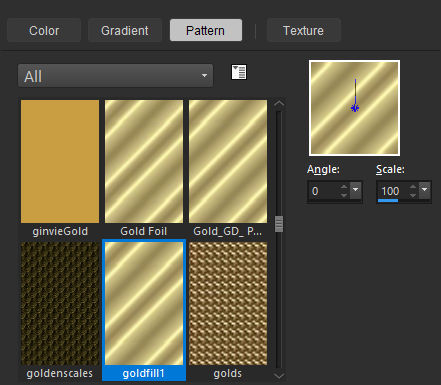This screenshot has height=385, width=441.
Task: Click the pattern list scrollbar handle
Action: (x=279, y=224)
